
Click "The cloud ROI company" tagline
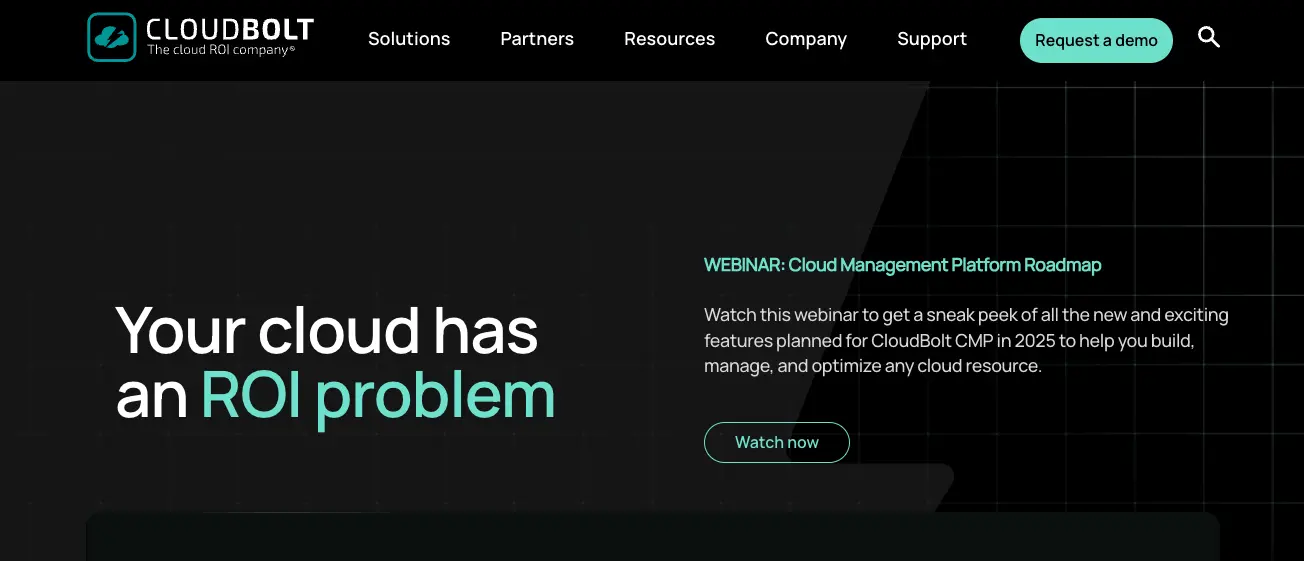221,49
